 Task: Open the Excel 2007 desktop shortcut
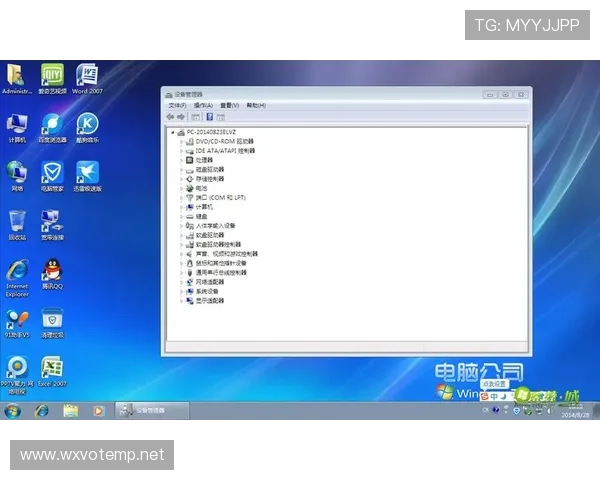[52, 368]
